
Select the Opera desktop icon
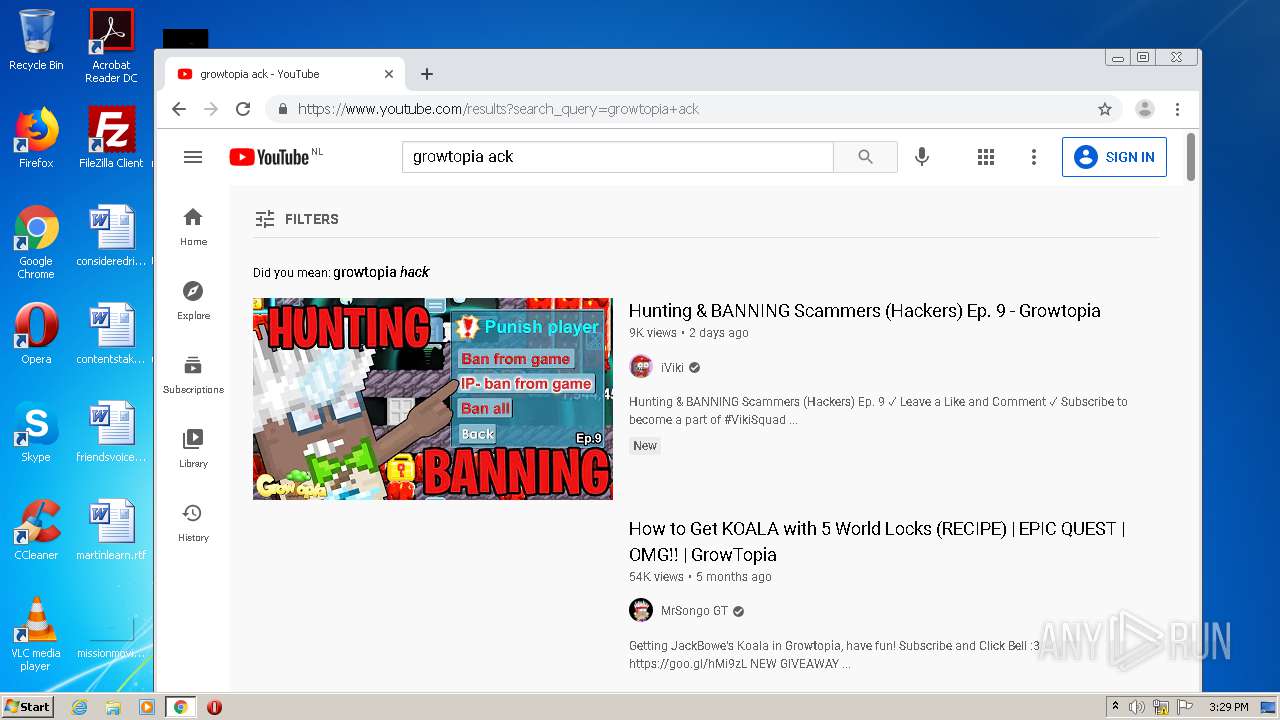click(36, 334)
